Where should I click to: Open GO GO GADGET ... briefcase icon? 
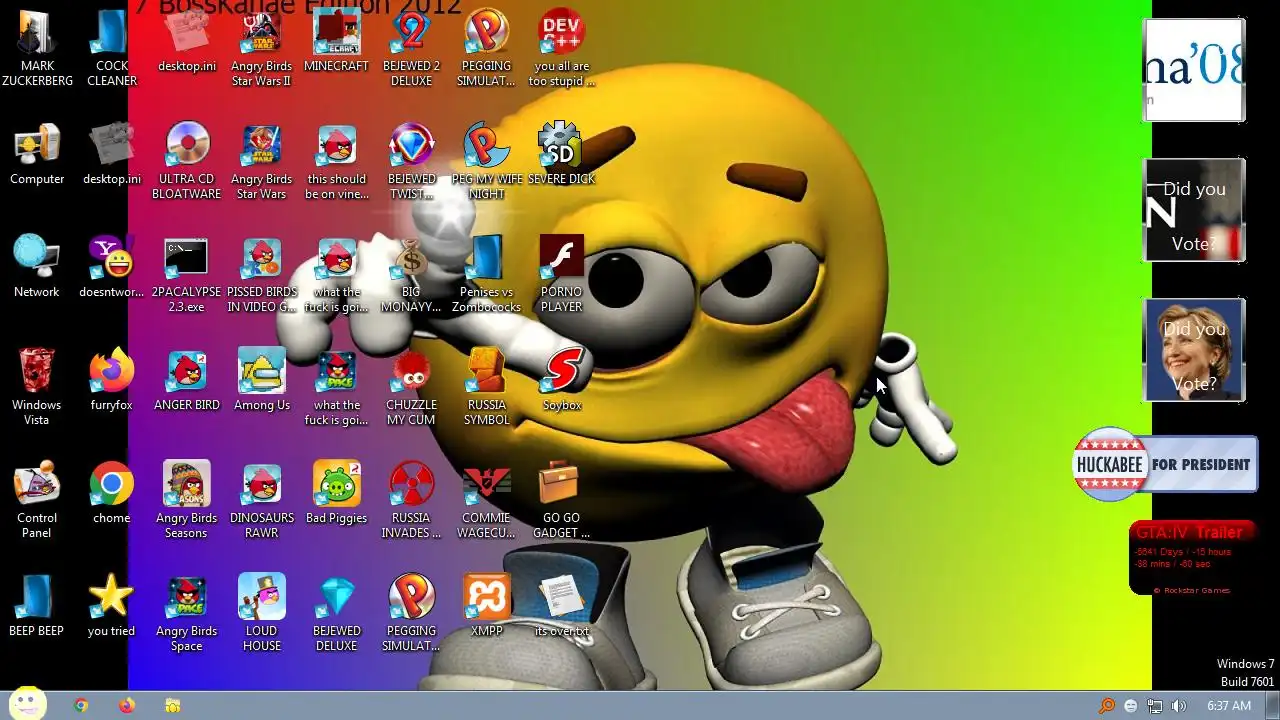pos(562,500)
